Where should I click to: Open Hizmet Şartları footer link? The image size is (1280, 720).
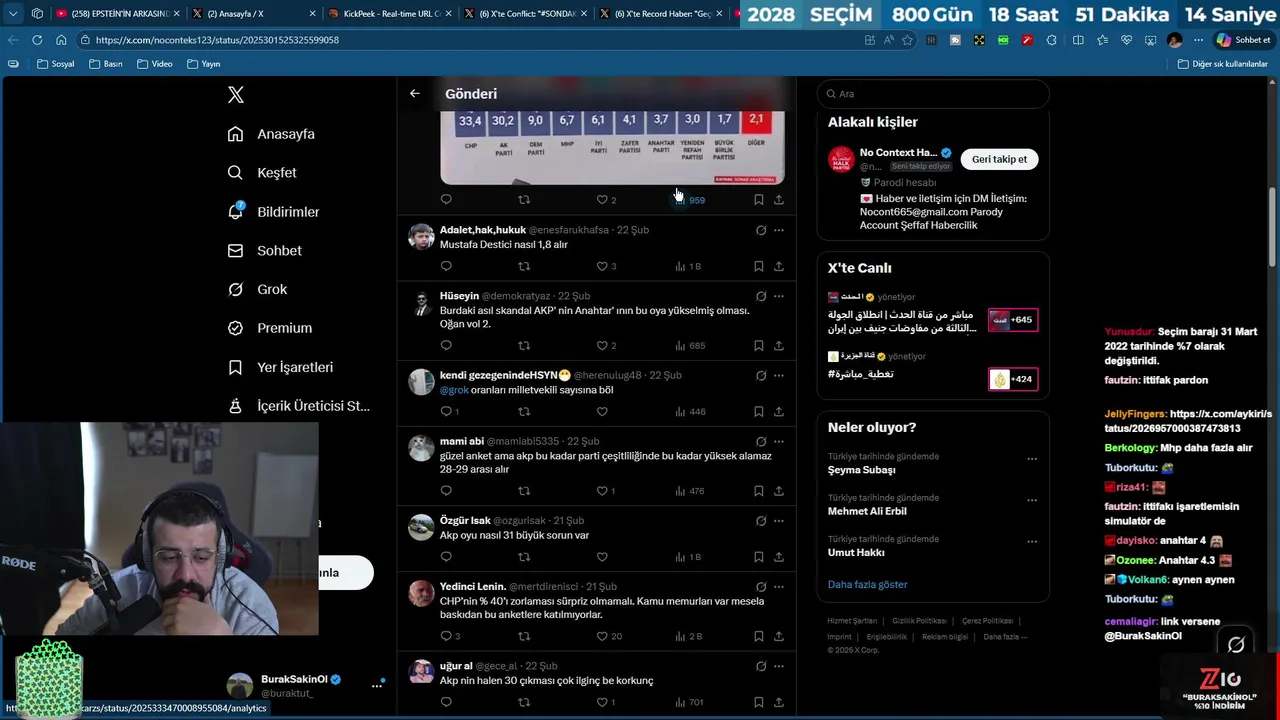[852, 621]
